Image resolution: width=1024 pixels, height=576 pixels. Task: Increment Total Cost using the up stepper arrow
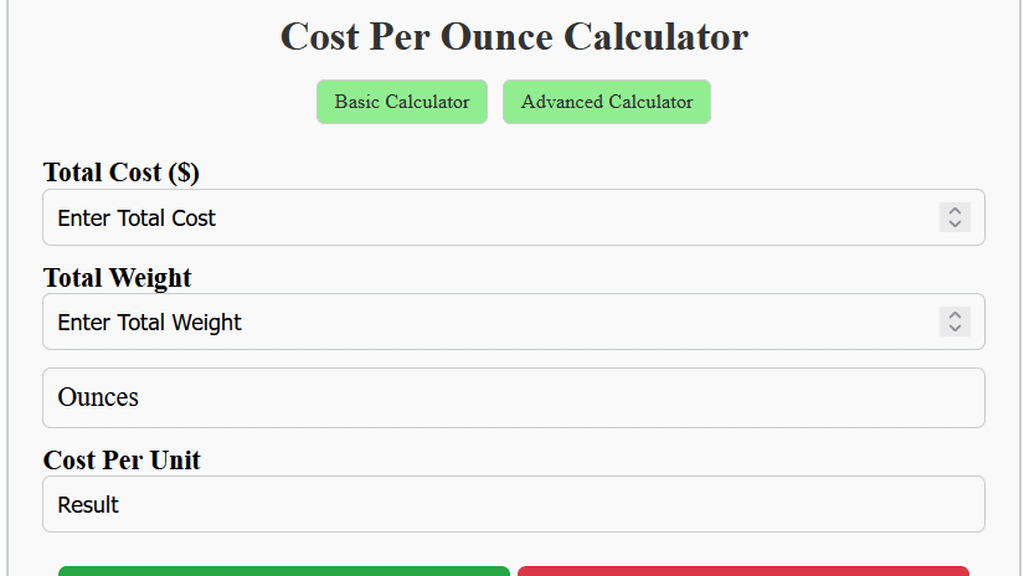click(955, 212)
